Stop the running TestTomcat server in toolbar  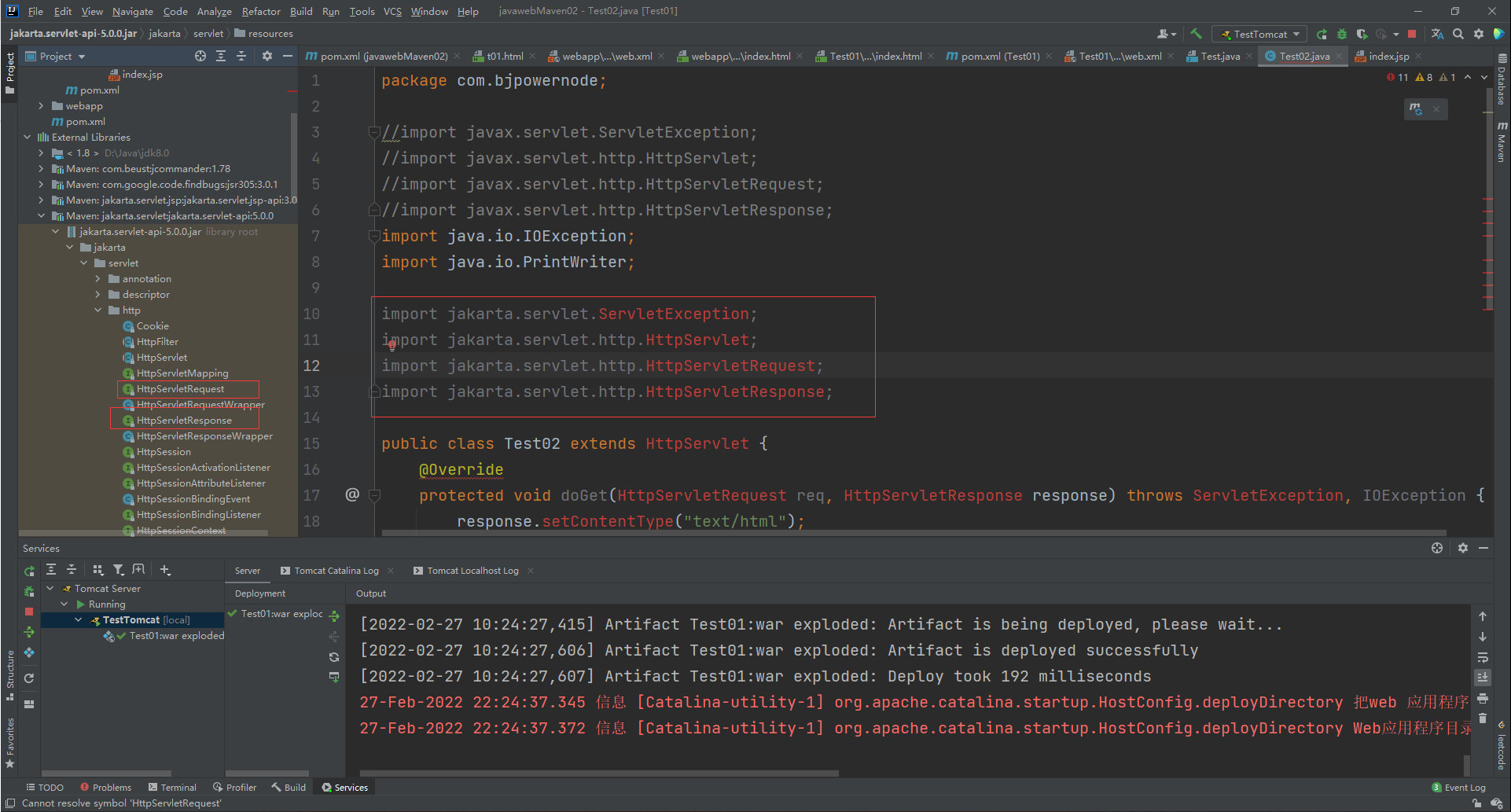coord(1412,34)
